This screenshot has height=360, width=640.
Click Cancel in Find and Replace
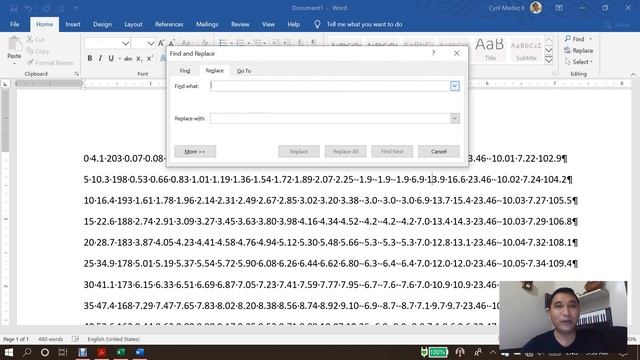pos(439,151)
